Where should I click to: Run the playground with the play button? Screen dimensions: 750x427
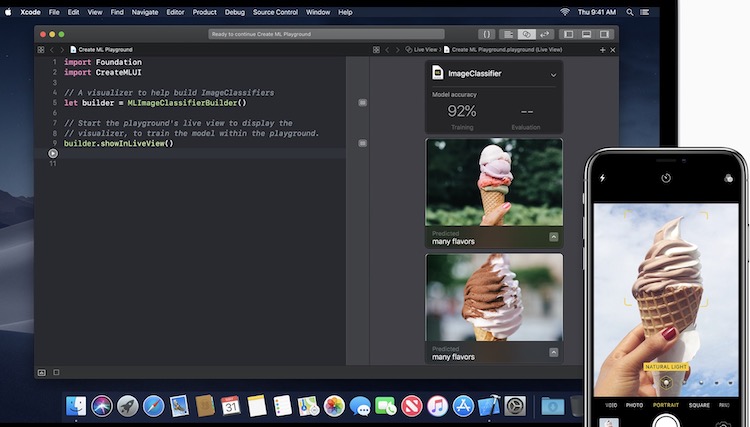pos(53,153)
